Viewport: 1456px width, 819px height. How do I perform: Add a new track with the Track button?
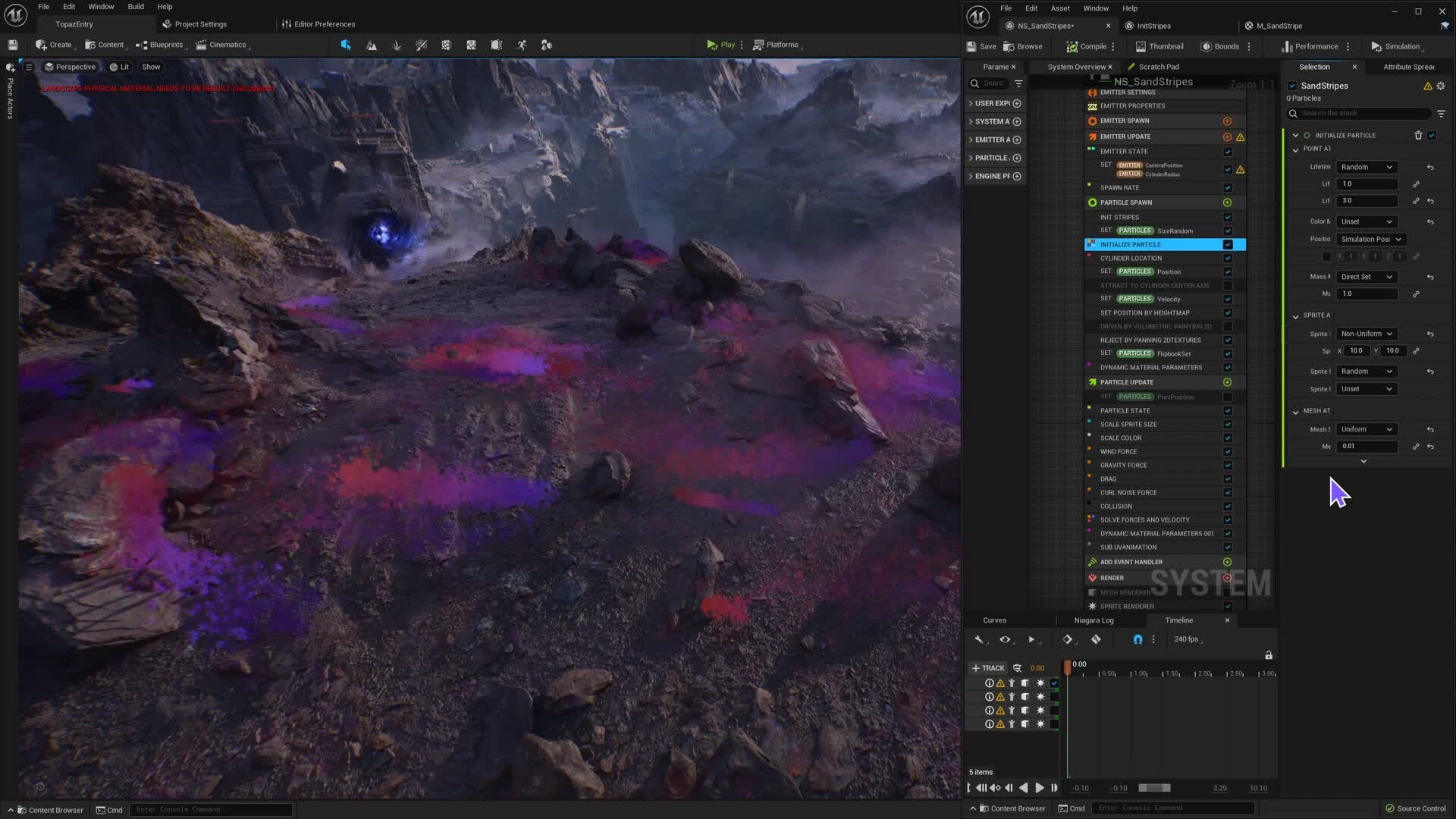tap(988, 668)
